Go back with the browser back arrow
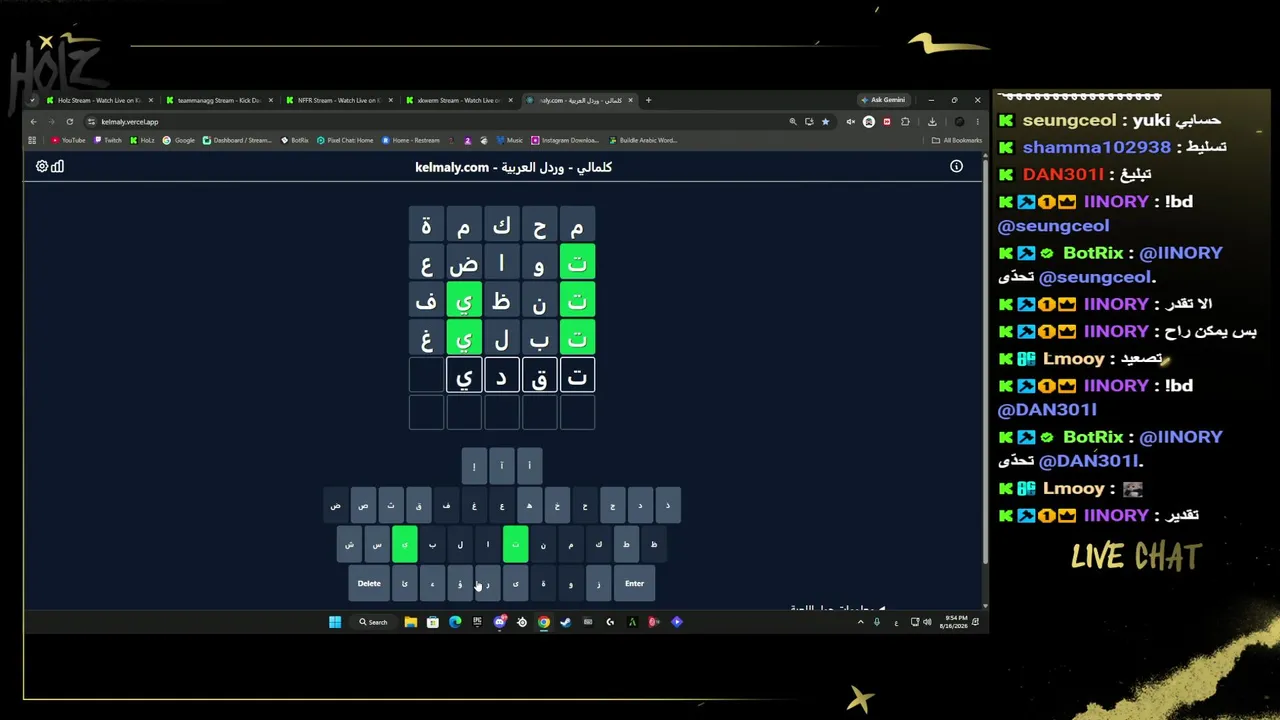1280x720 pixels. click(33, 122)
